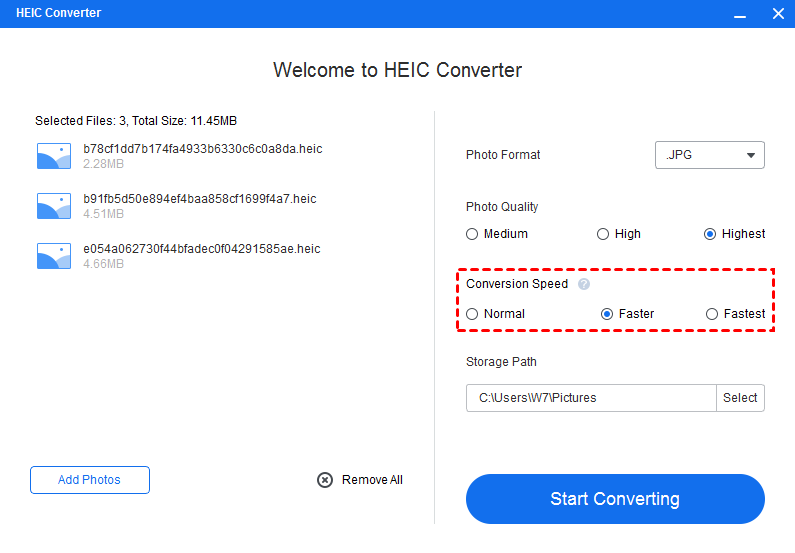Select file e054a062730f44bfadec0f04291585ae.heic
Image resolution: width=795 pixels, height=553 pixels.
click(202, 249)
